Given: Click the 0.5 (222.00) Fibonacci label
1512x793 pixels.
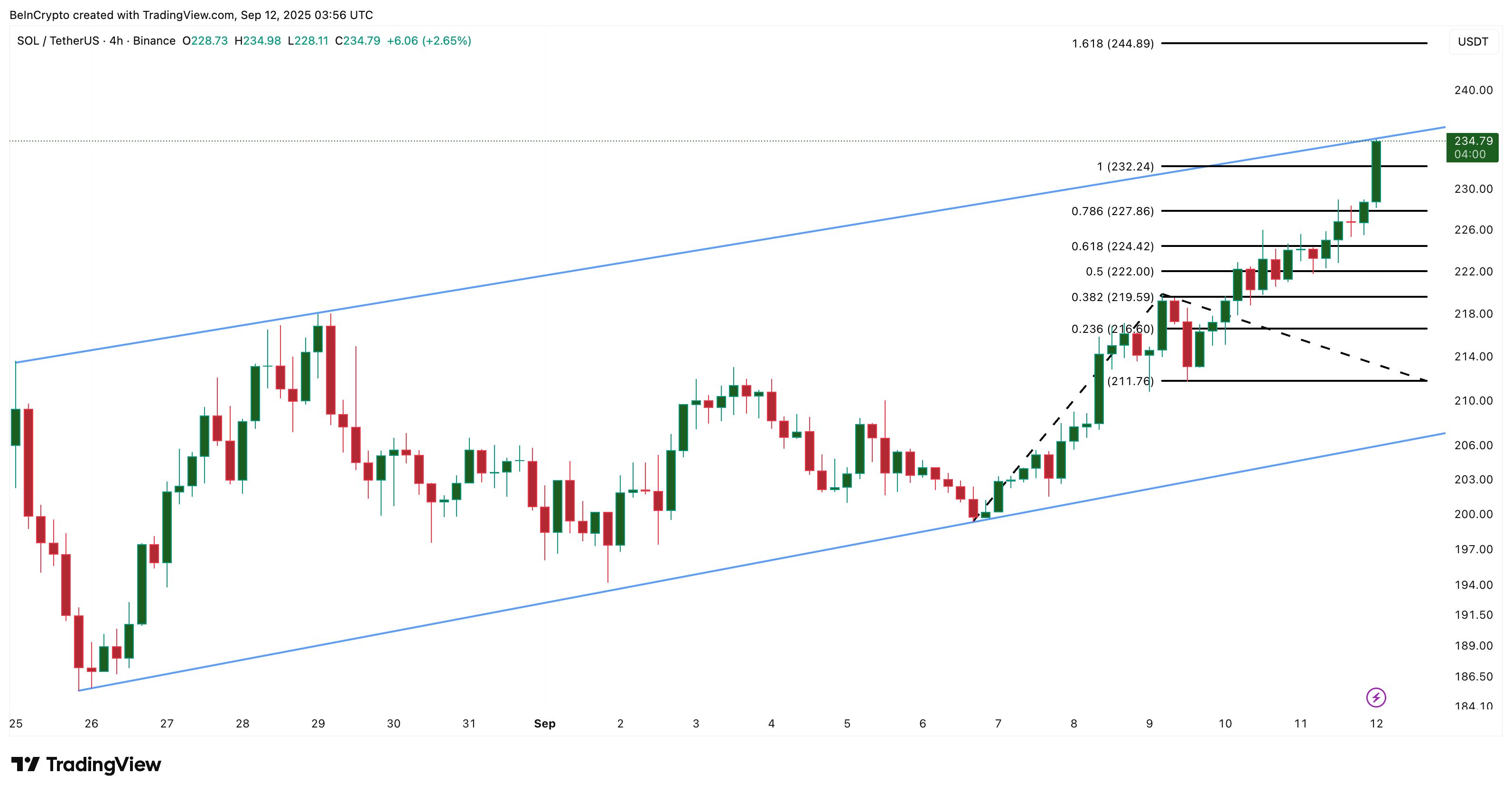Looking at the screenshot, I should [1120, 272].
